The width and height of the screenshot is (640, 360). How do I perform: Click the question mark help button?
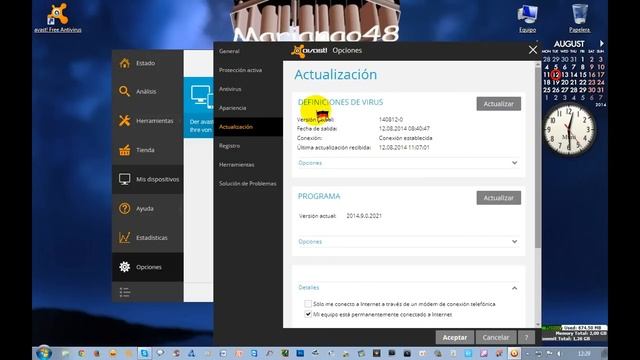[526, 338]
